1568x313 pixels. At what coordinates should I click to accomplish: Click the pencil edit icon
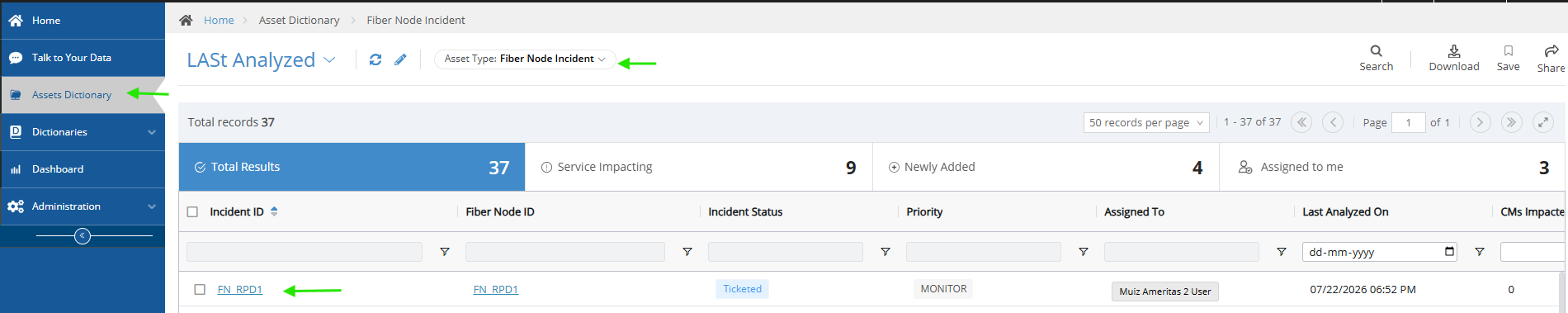(x=400, y=59)
